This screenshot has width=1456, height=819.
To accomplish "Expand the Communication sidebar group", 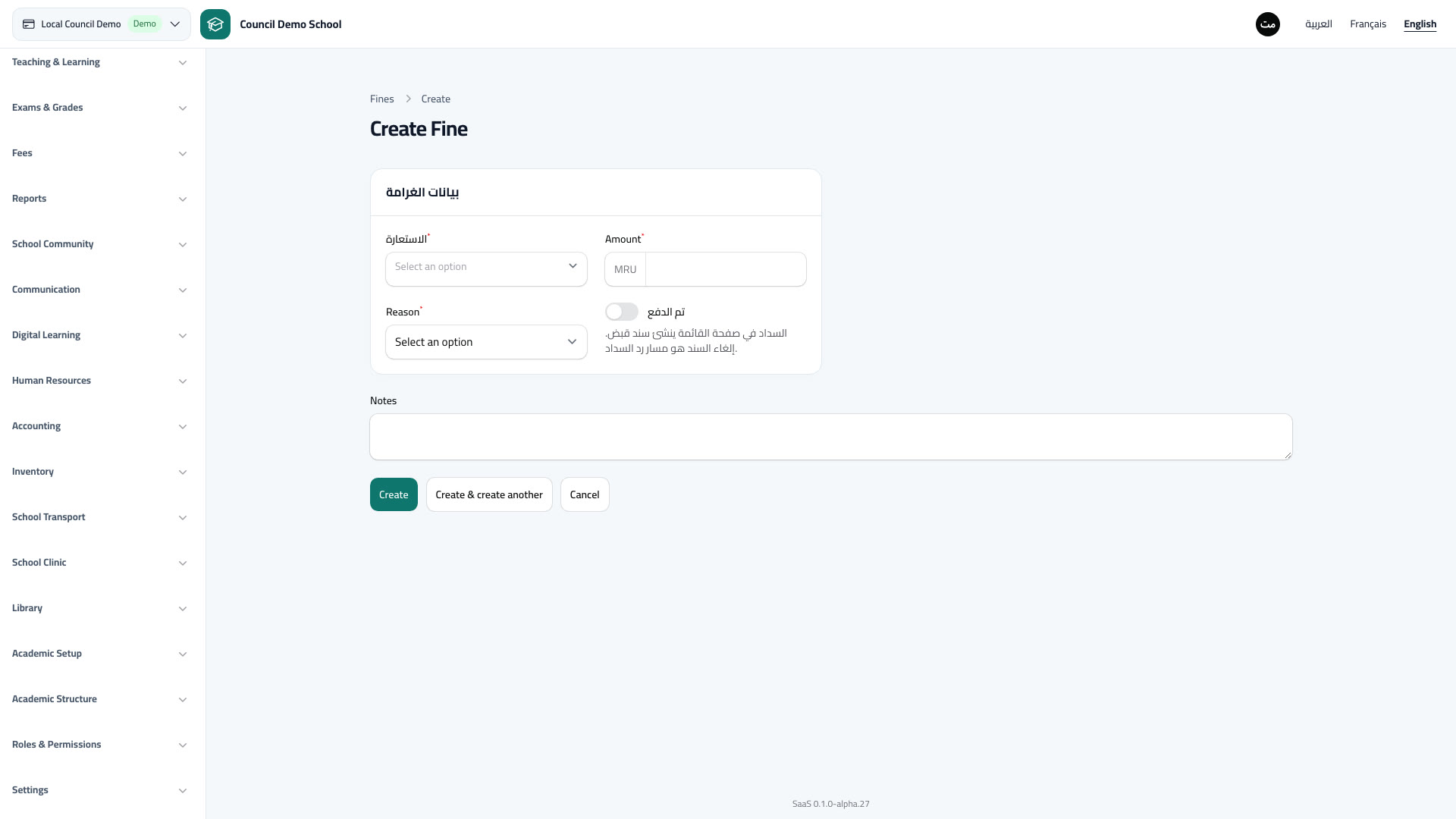I will tap(99, 290).
